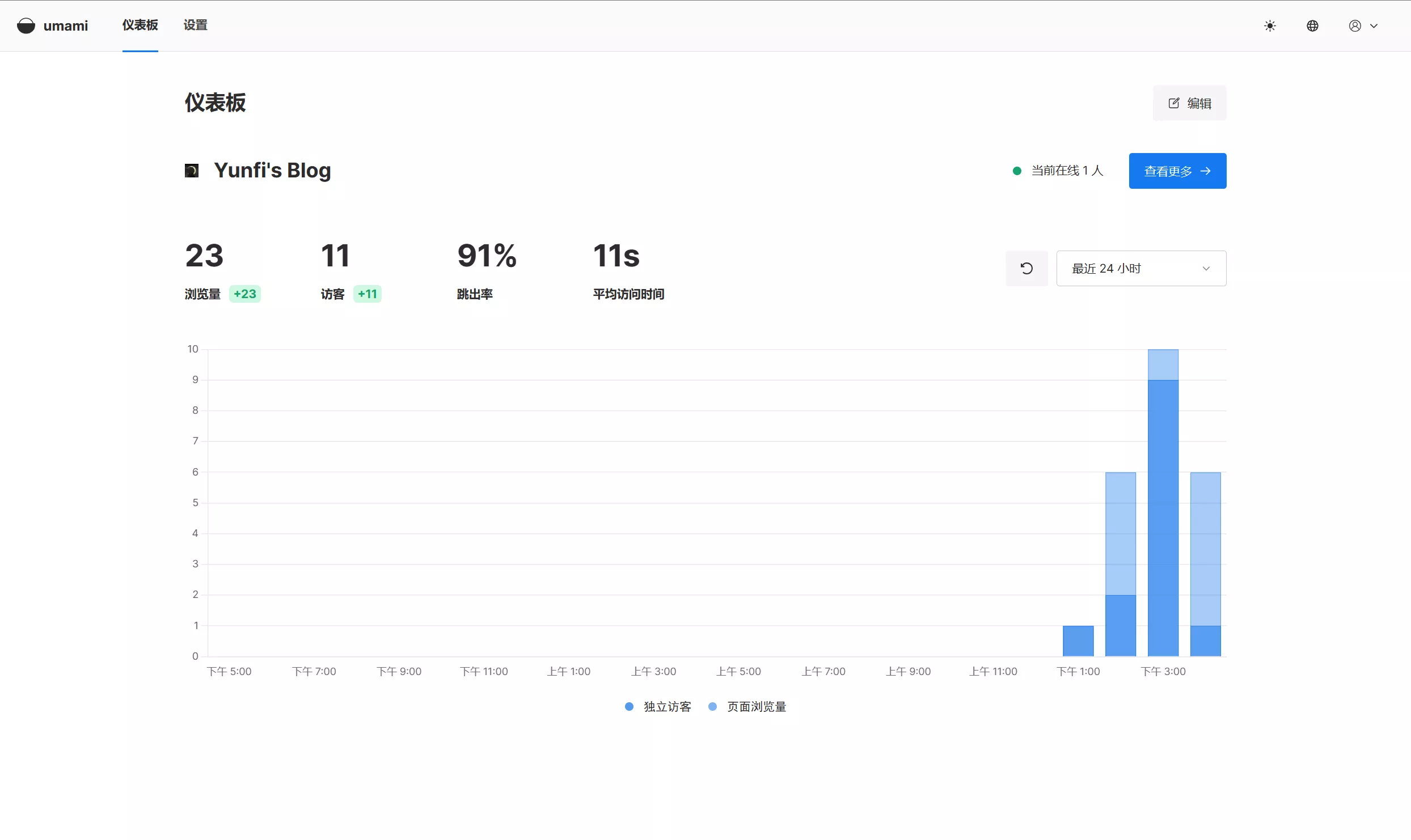Viewport: 1411px width, 840px height.
Task: Toggle light/dark theme with sun icon
Action: click(x=1270, y=25)
